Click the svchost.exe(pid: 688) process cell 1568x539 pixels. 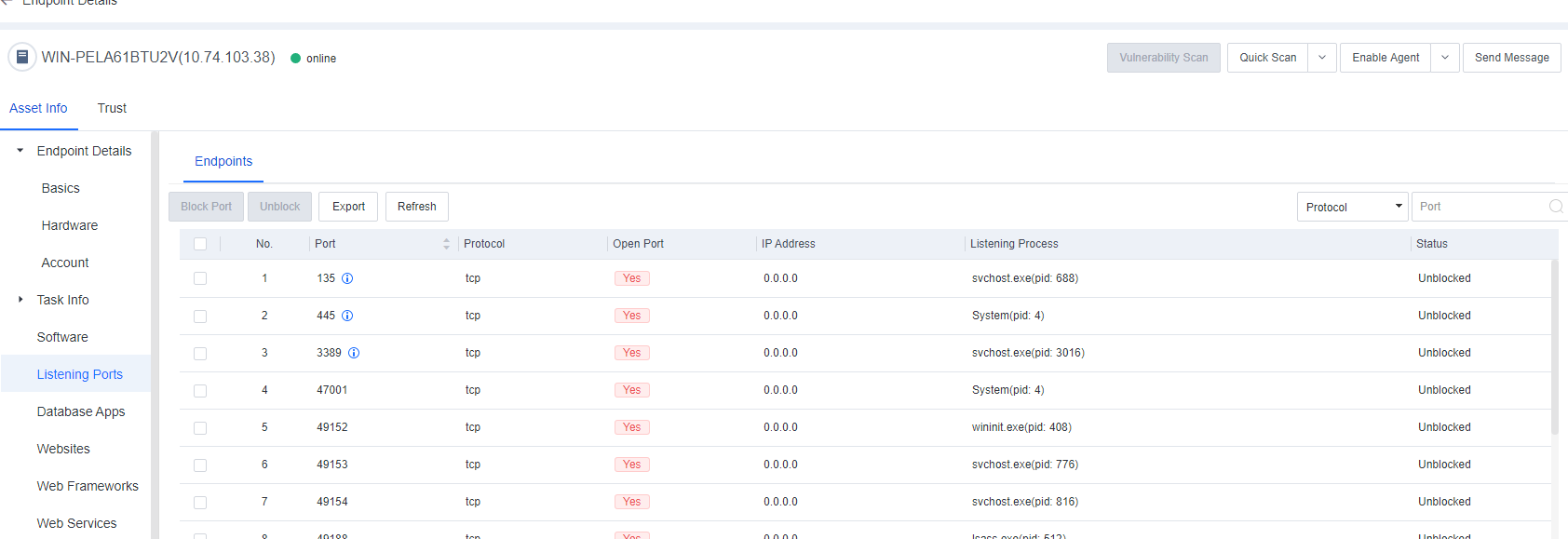[1025, 278]
